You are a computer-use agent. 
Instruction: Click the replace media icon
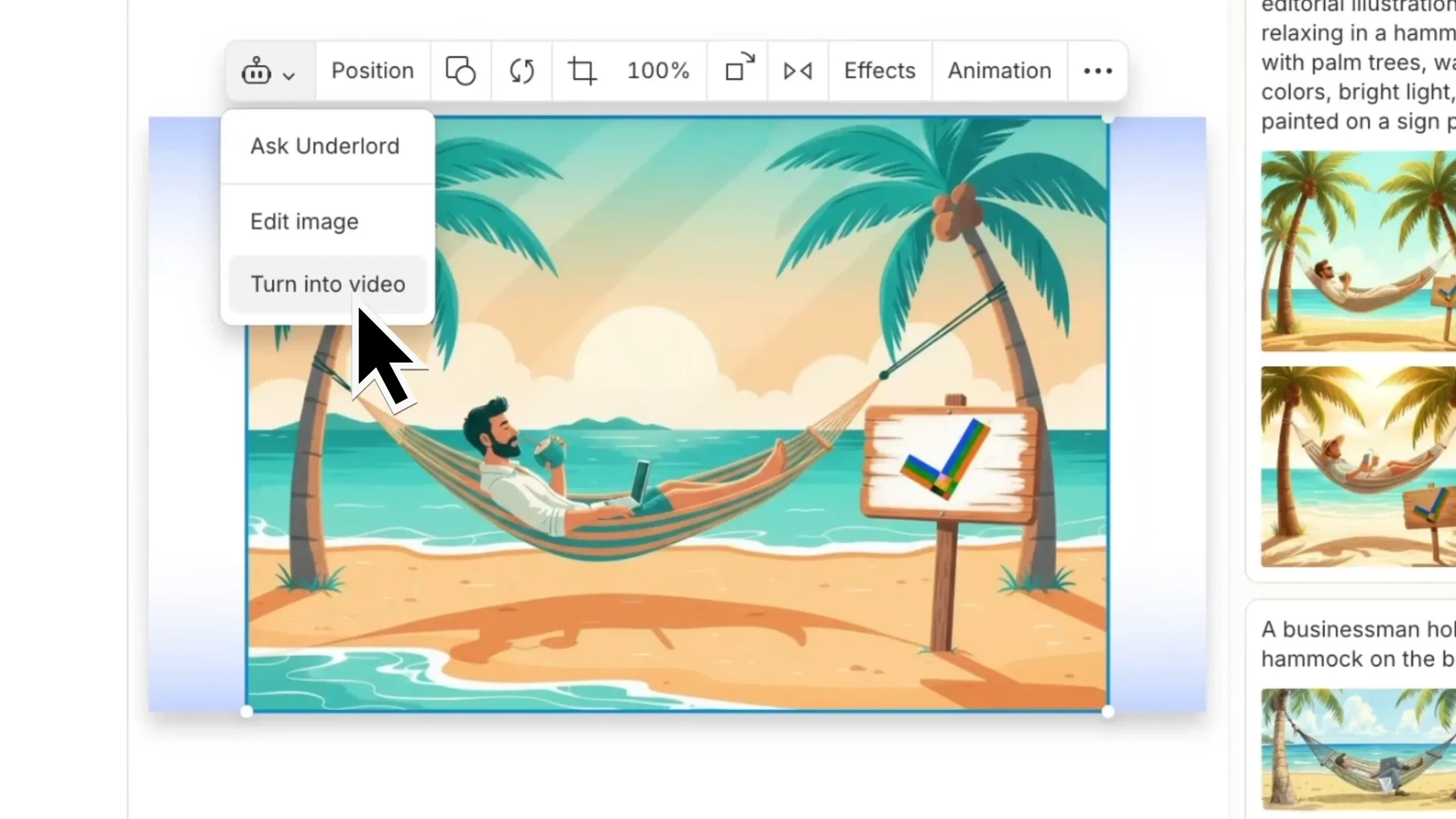pos(522,71)
